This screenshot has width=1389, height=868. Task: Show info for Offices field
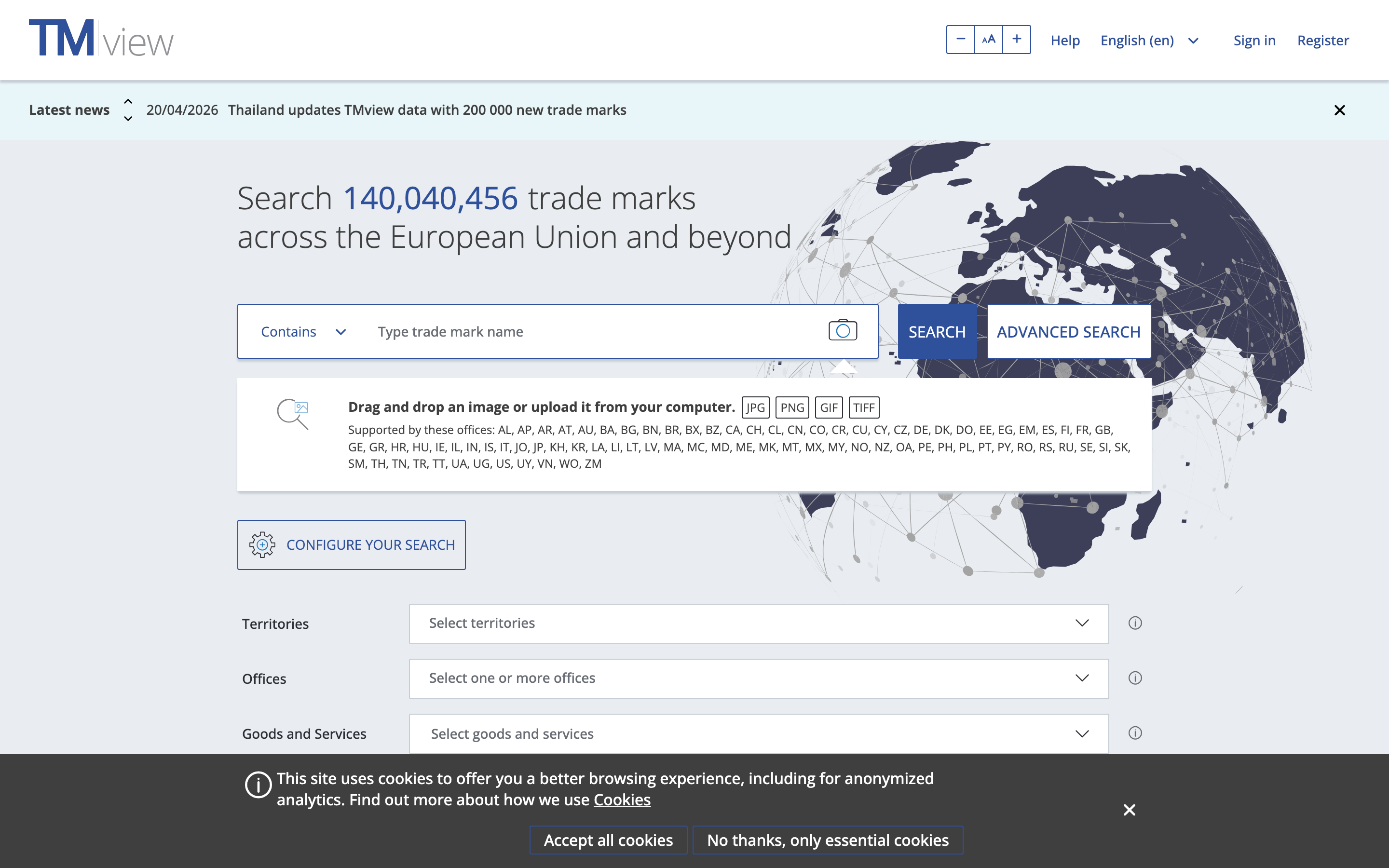pyautogui.click(x=1135, y=678)
